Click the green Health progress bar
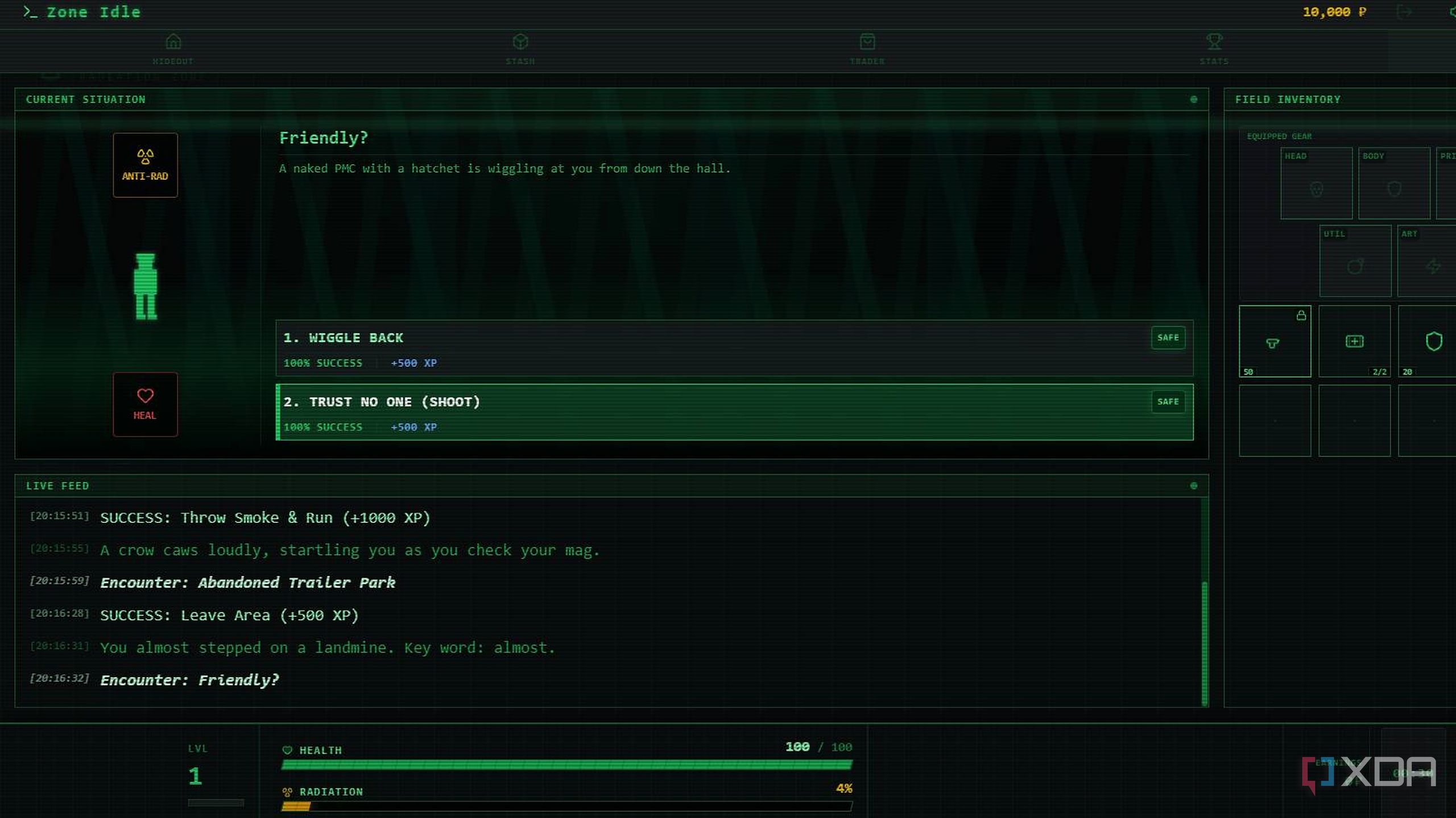Image resolution: width=1456 pixels, height=818 pixels. pyautogui.click(x=567, y=765)
